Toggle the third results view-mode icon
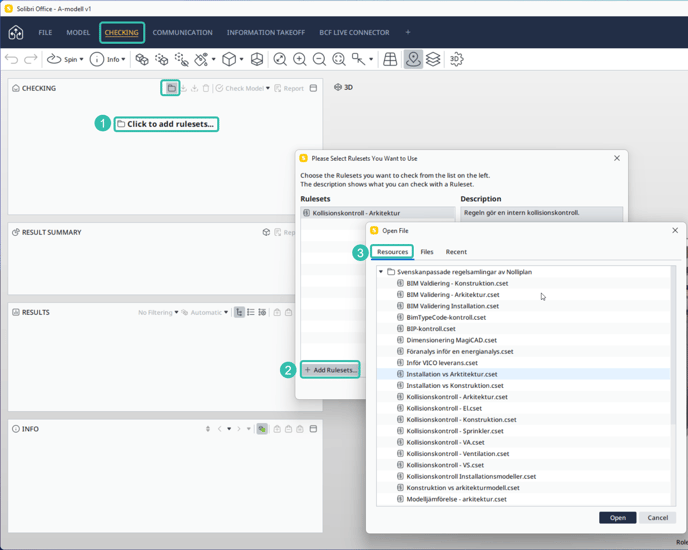Image resolution: width=688 pixels, height=550 pixels. pos(262,312)
